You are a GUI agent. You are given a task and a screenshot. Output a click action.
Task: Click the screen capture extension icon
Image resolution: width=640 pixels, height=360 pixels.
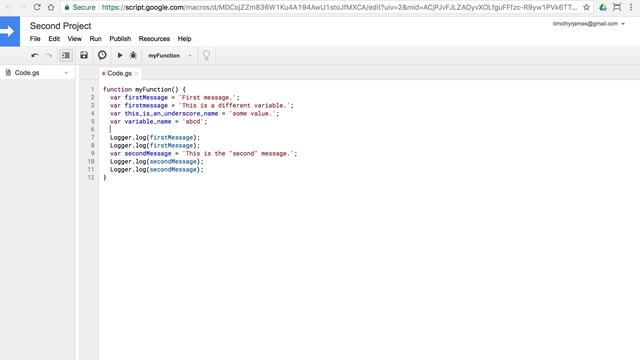click(x=617, y=7)
